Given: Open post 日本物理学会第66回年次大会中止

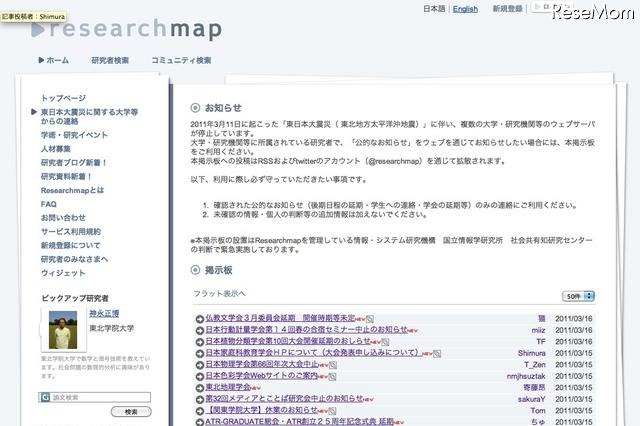Looking at the screenshot, I should coord(262,364).
